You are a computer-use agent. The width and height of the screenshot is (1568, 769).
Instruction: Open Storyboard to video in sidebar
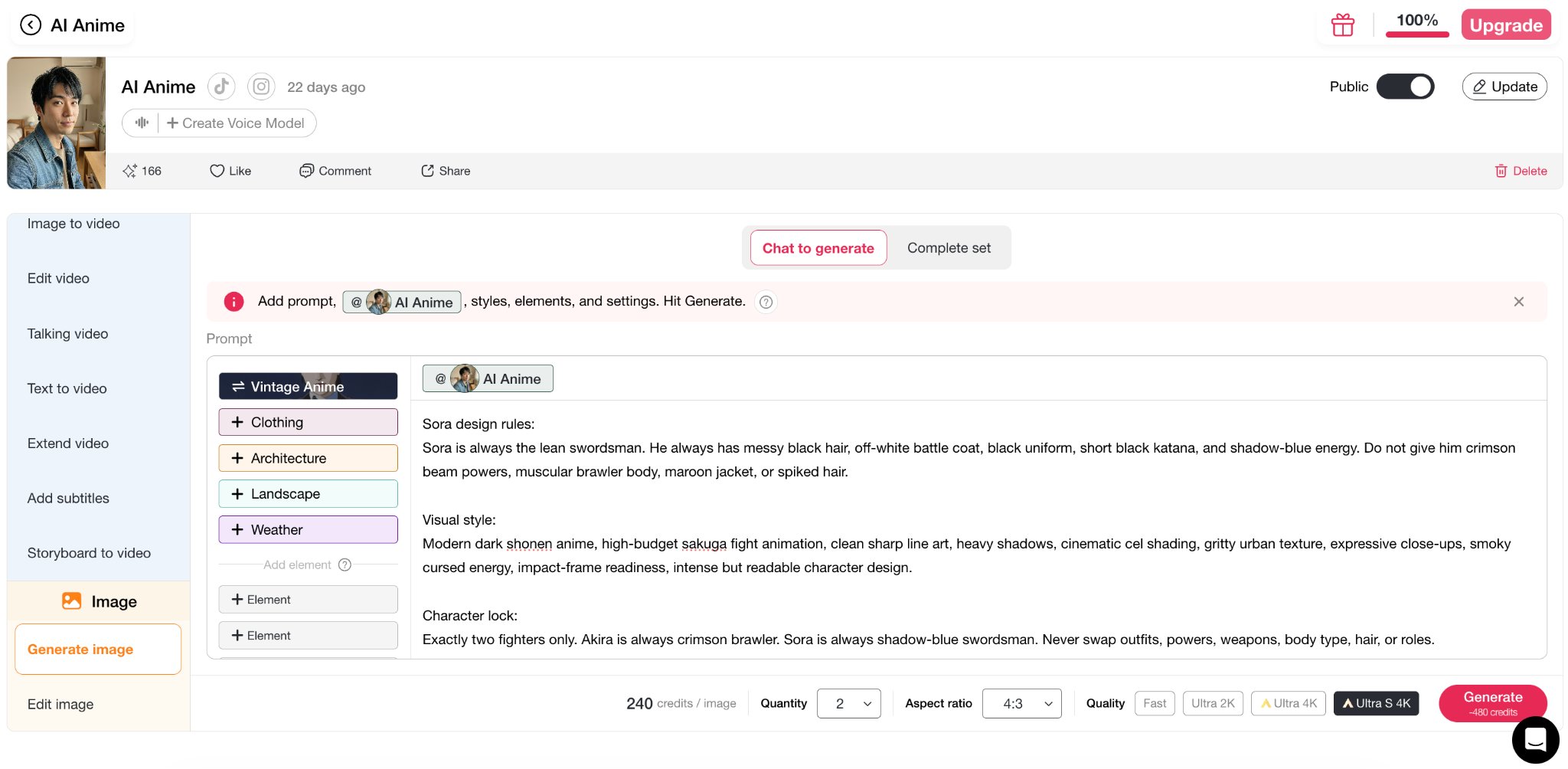point(89,553)
